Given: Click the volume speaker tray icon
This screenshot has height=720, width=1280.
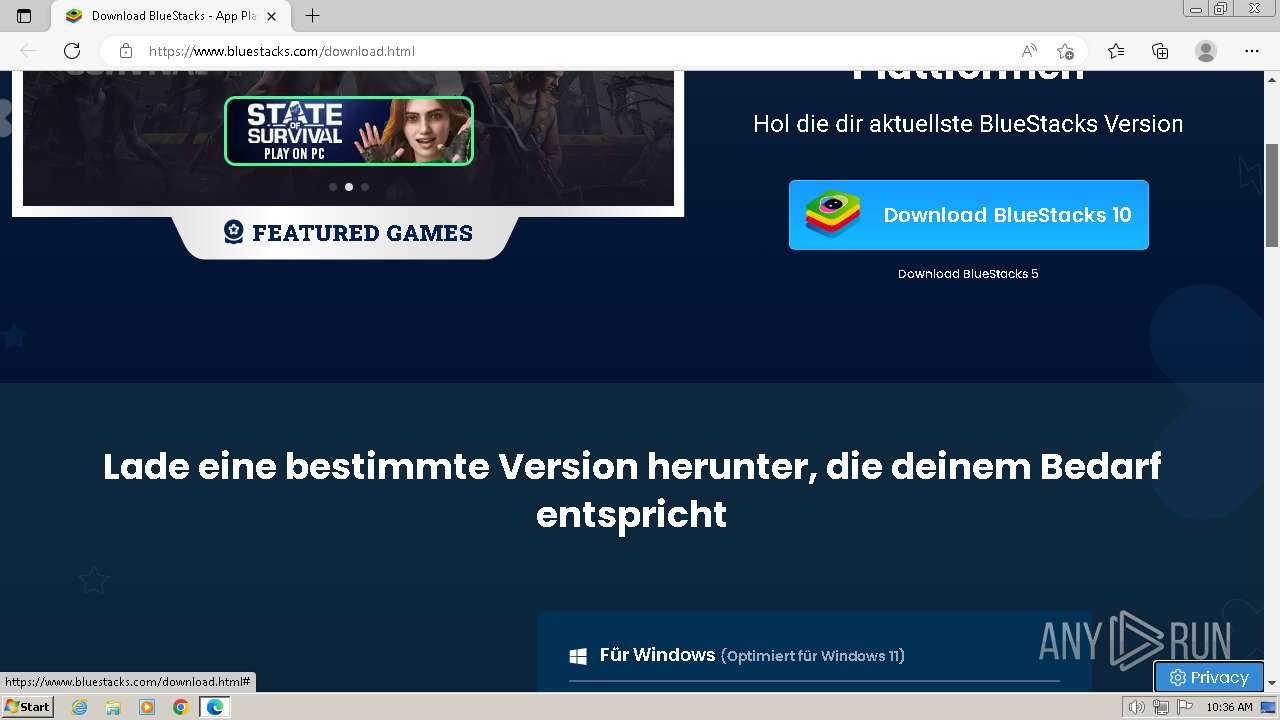Looking at the screenshot, I should (1137, 707).
